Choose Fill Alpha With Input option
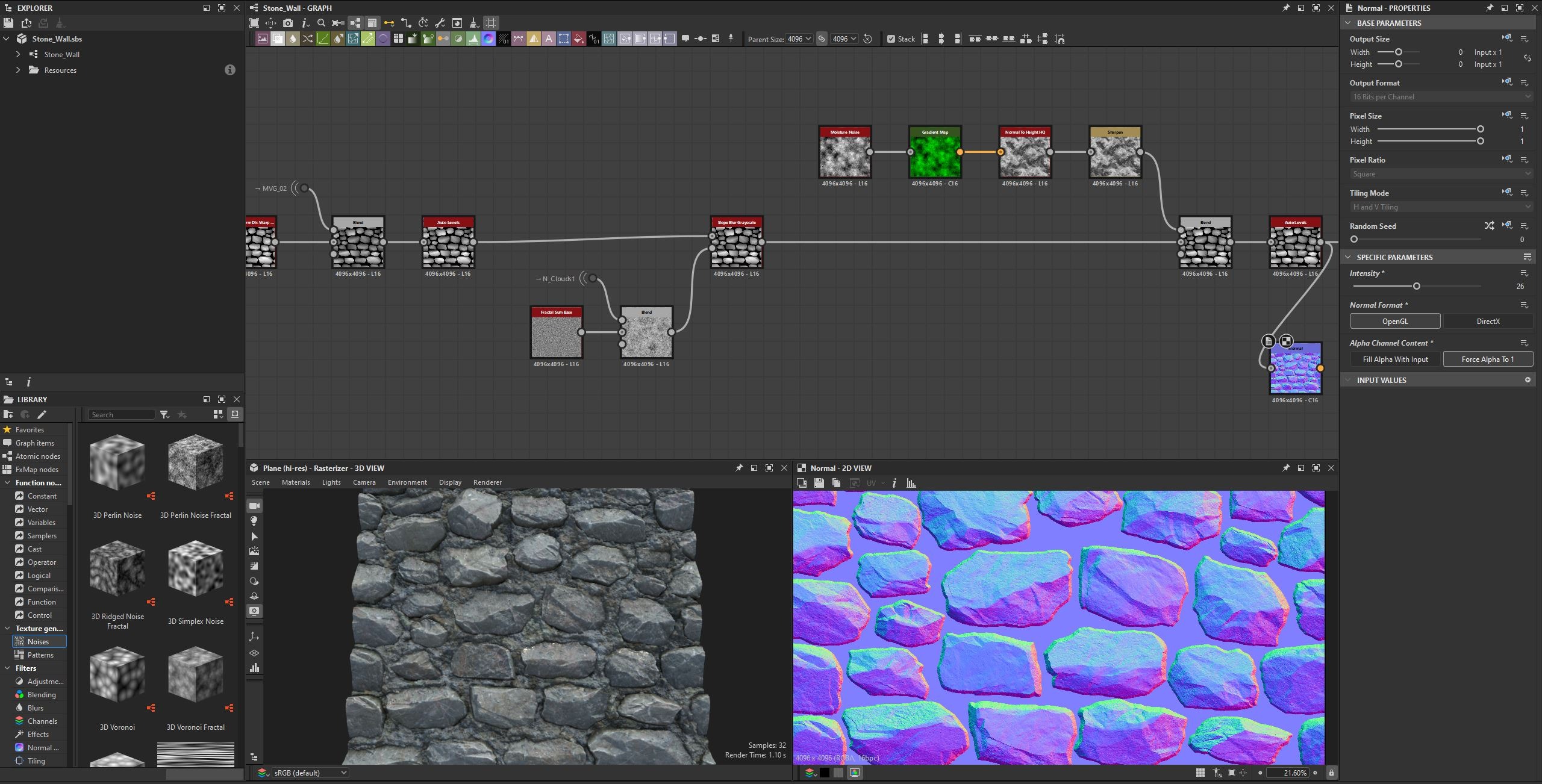 1395,359
